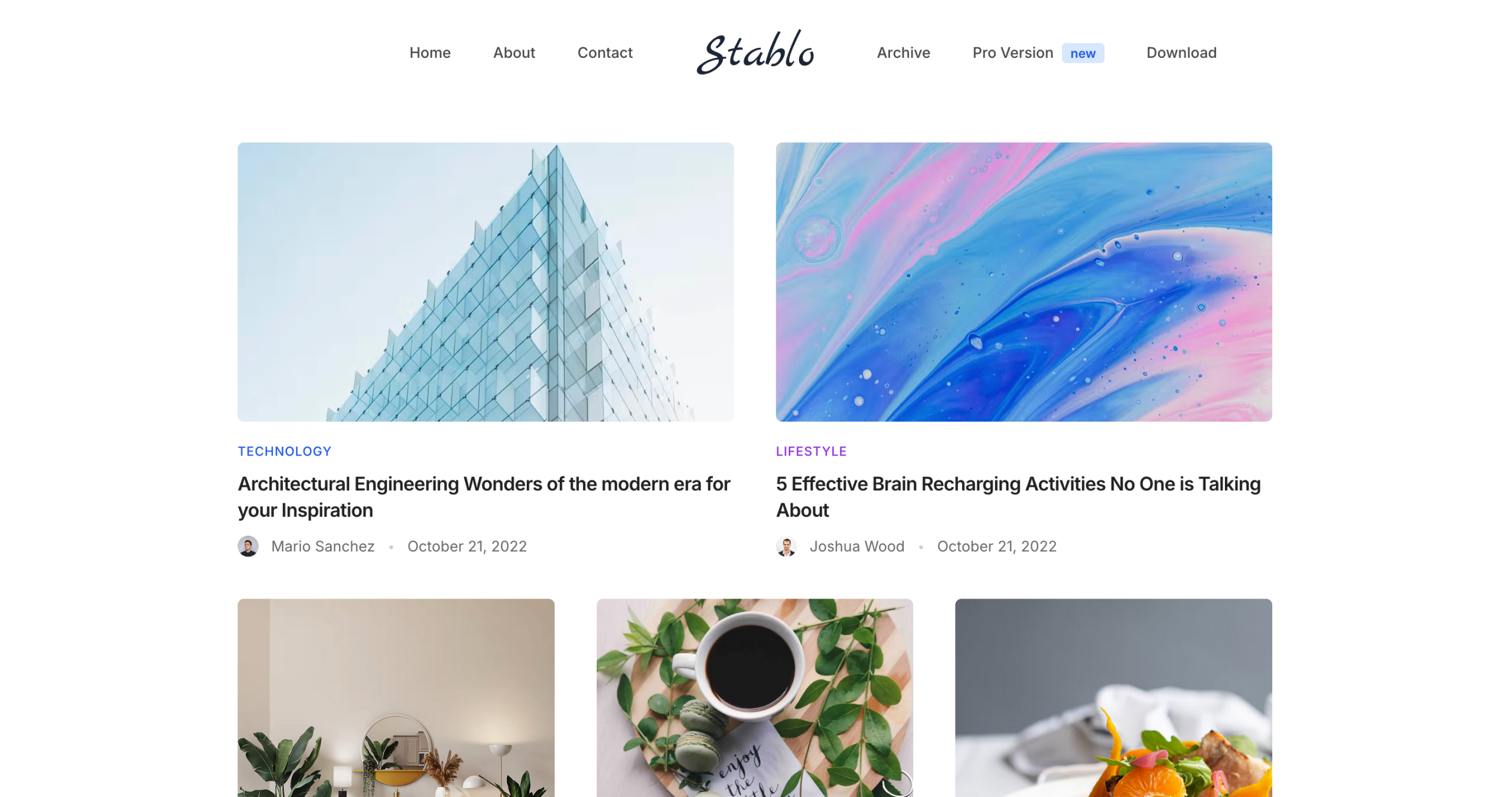Go to the Home page

[430, 53]
